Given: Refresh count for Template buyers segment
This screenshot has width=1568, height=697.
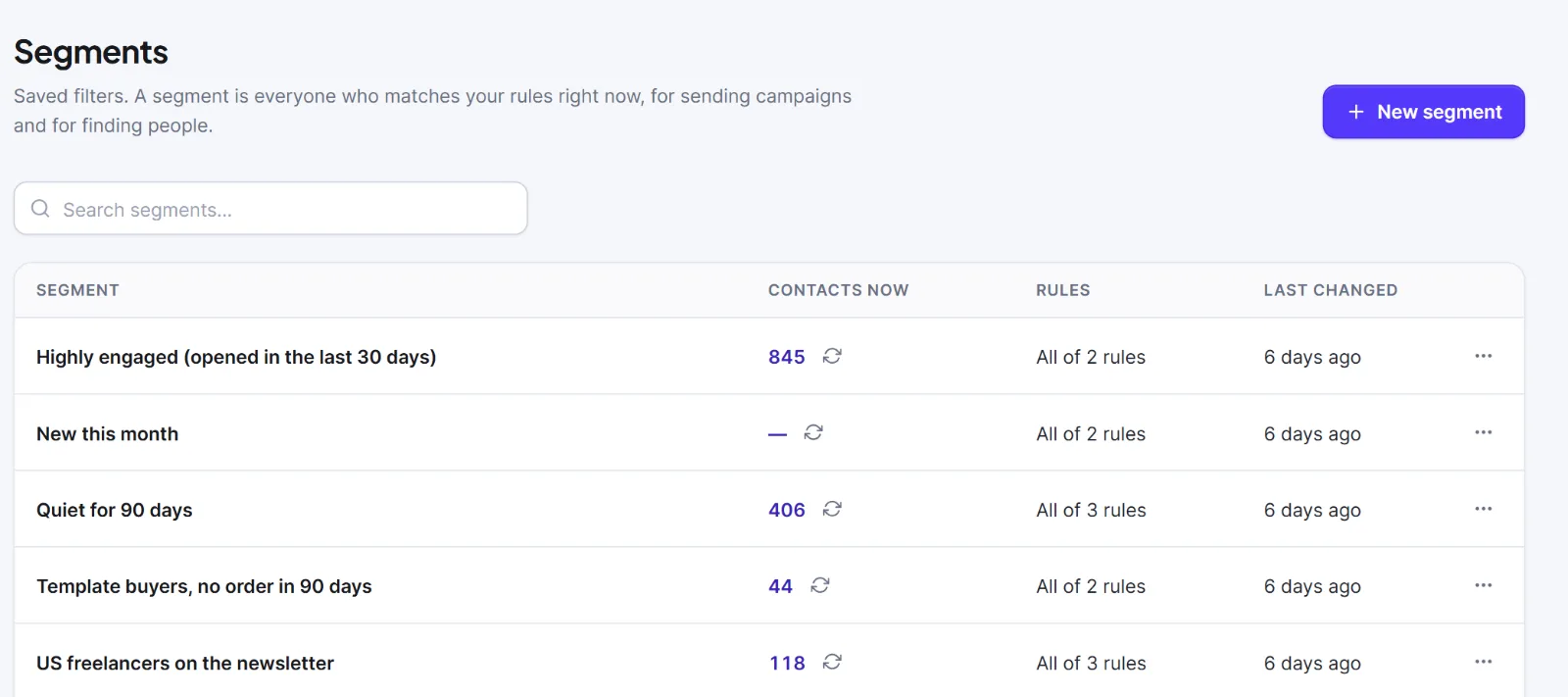Looking at the screenshot, I should point(820,585).
